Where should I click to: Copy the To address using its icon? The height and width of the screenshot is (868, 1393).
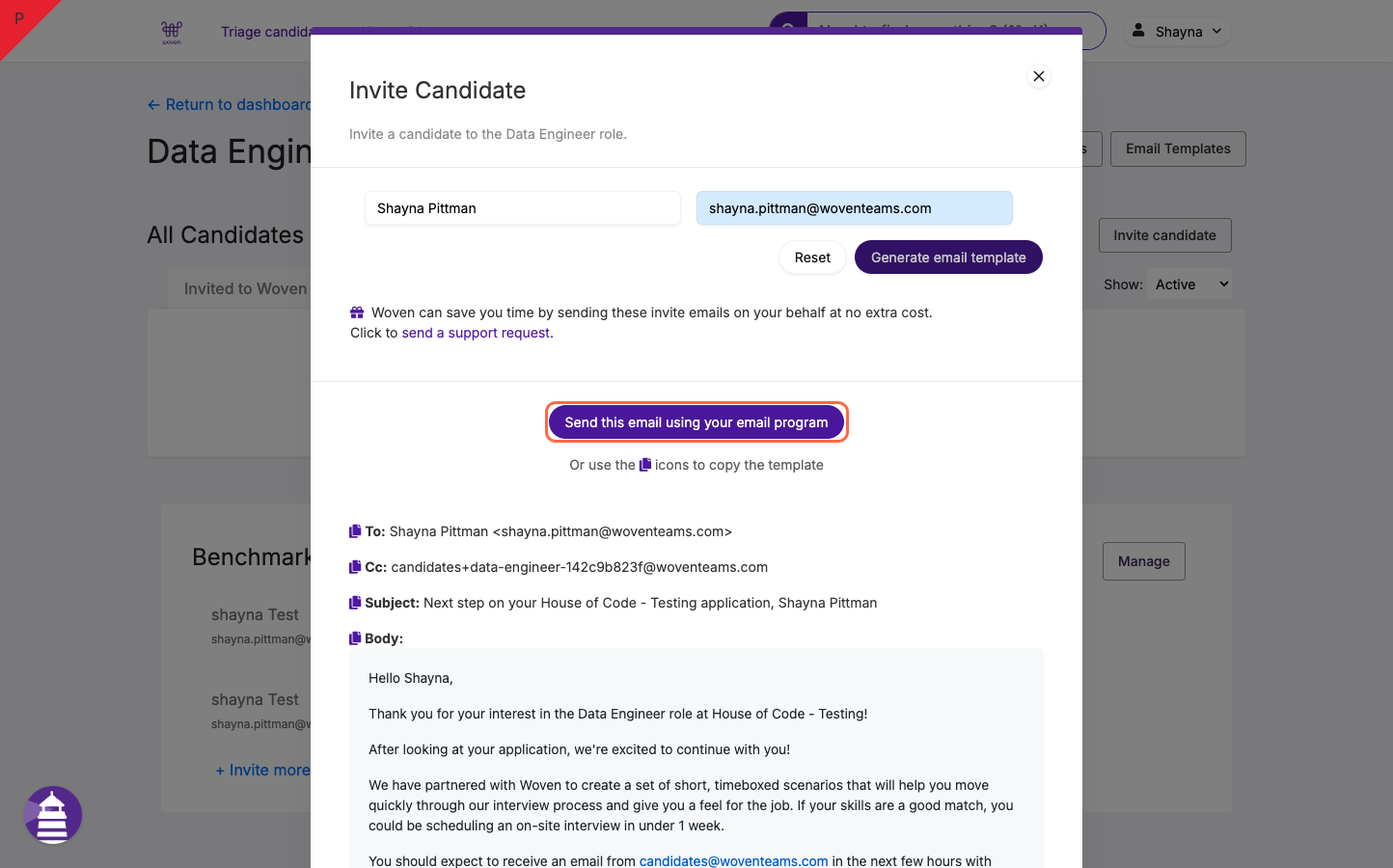(355, 531)
